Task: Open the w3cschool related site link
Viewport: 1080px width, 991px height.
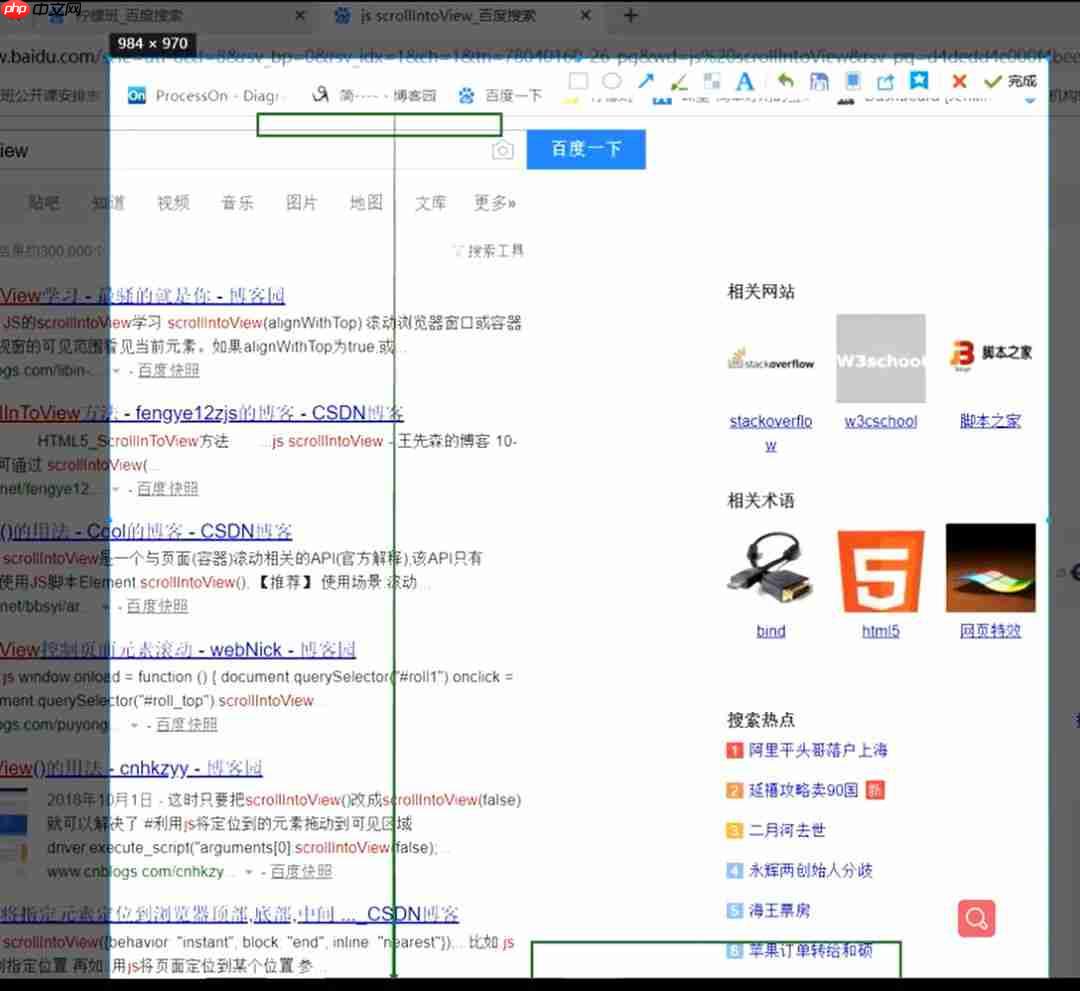Action: [x=880, y=421]
